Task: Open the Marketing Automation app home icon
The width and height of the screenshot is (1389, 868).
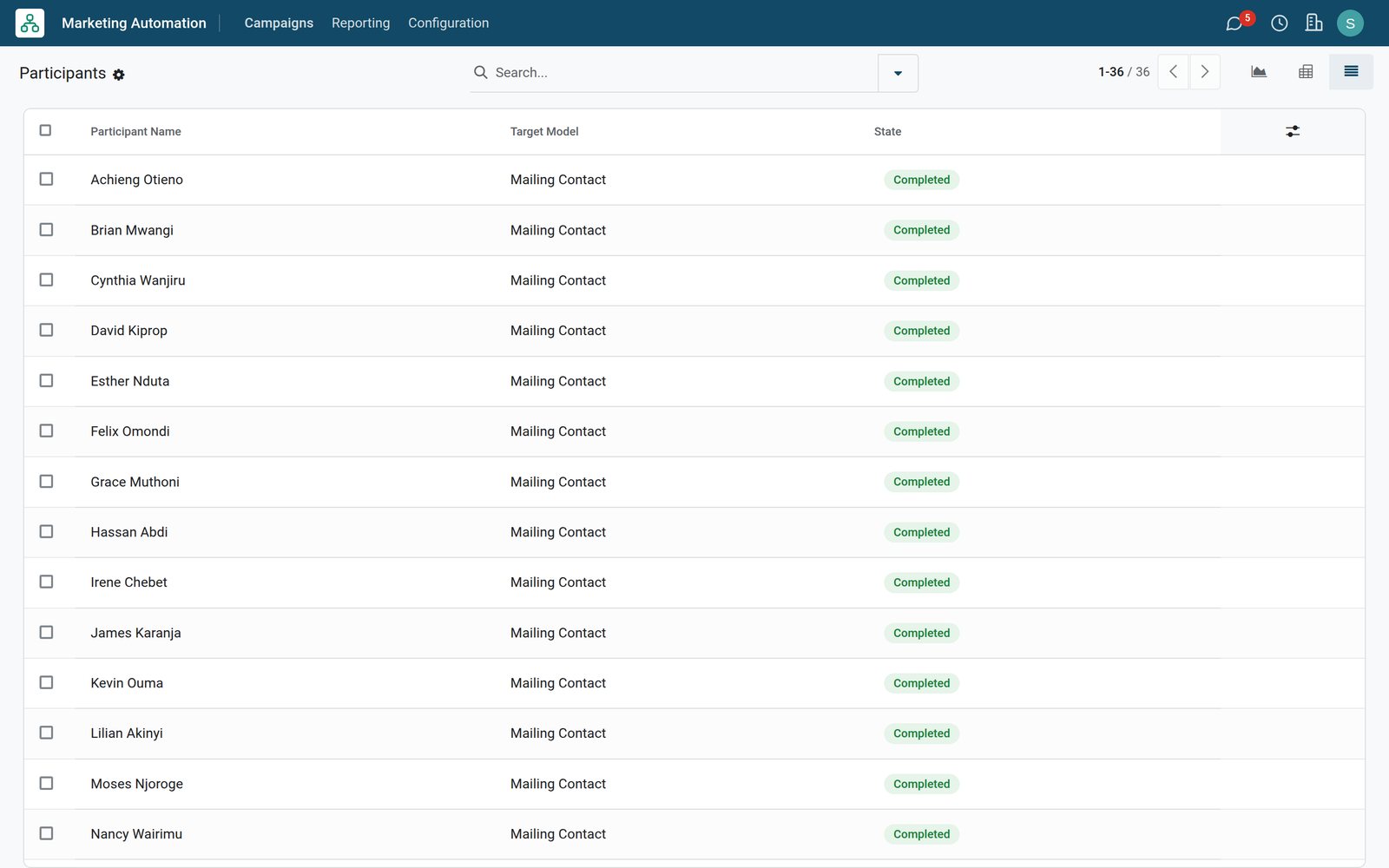Action: 30,23
